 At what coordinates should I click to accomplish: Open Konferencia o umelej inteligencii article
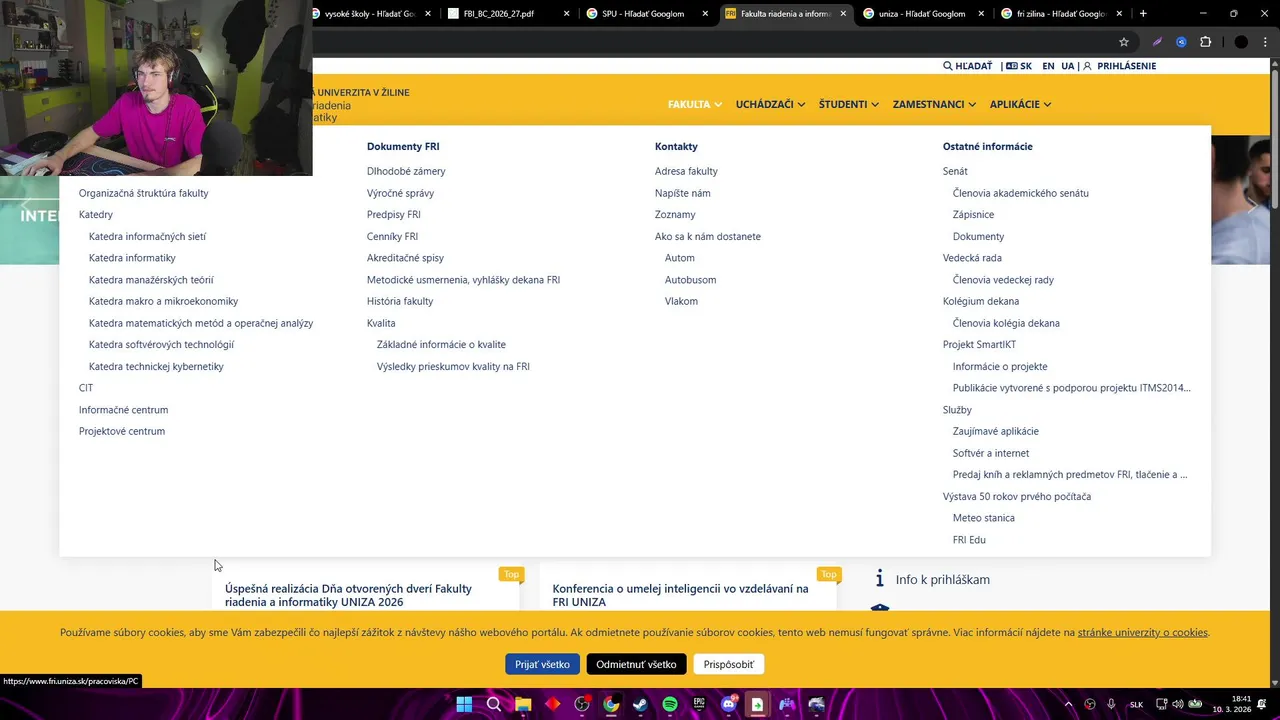coord(680,595)
